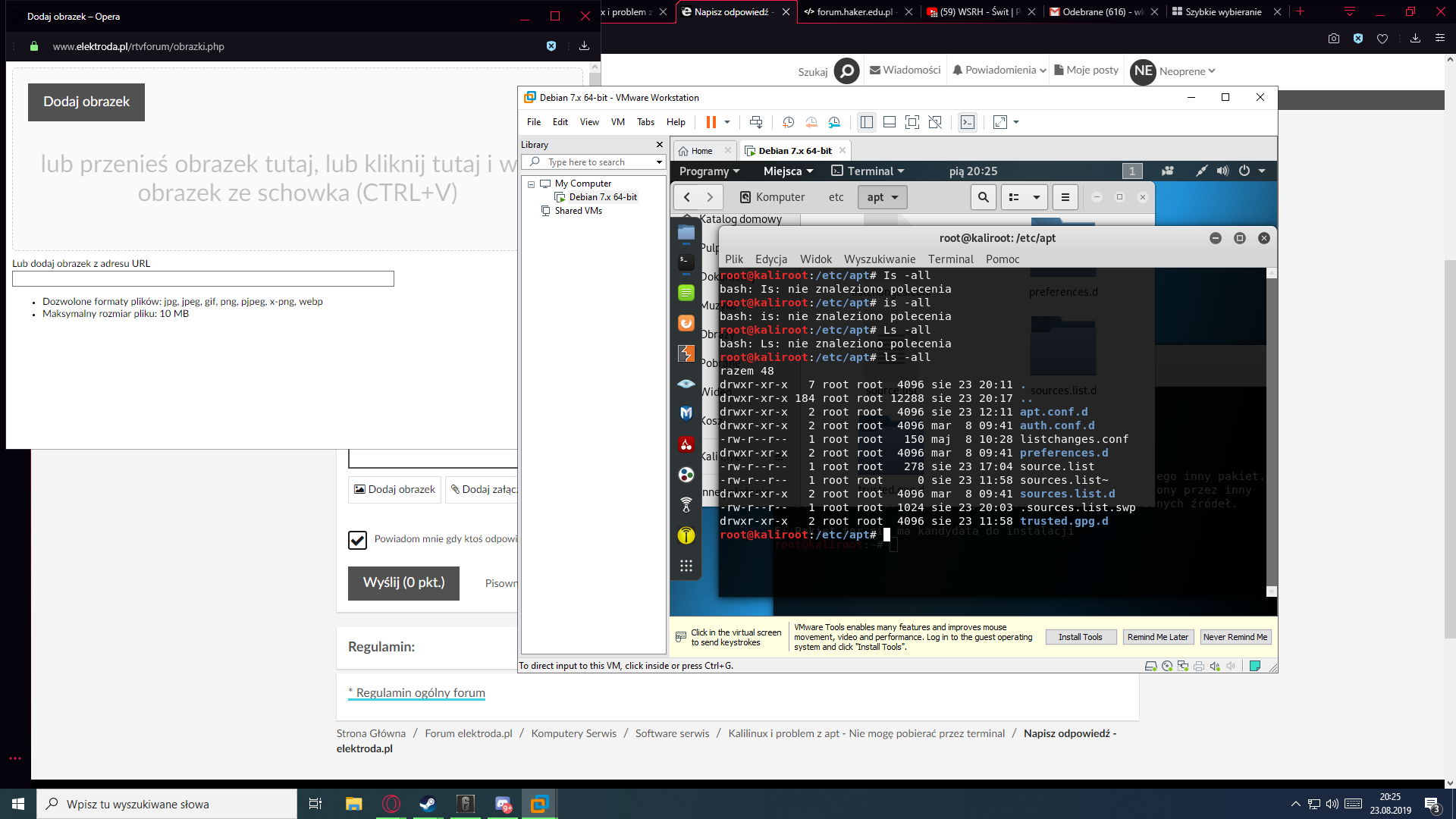This screenshot has width=1456, height=819.
Task: Click Komputer in the file manager path bar
Action: [x=772, y=197]
